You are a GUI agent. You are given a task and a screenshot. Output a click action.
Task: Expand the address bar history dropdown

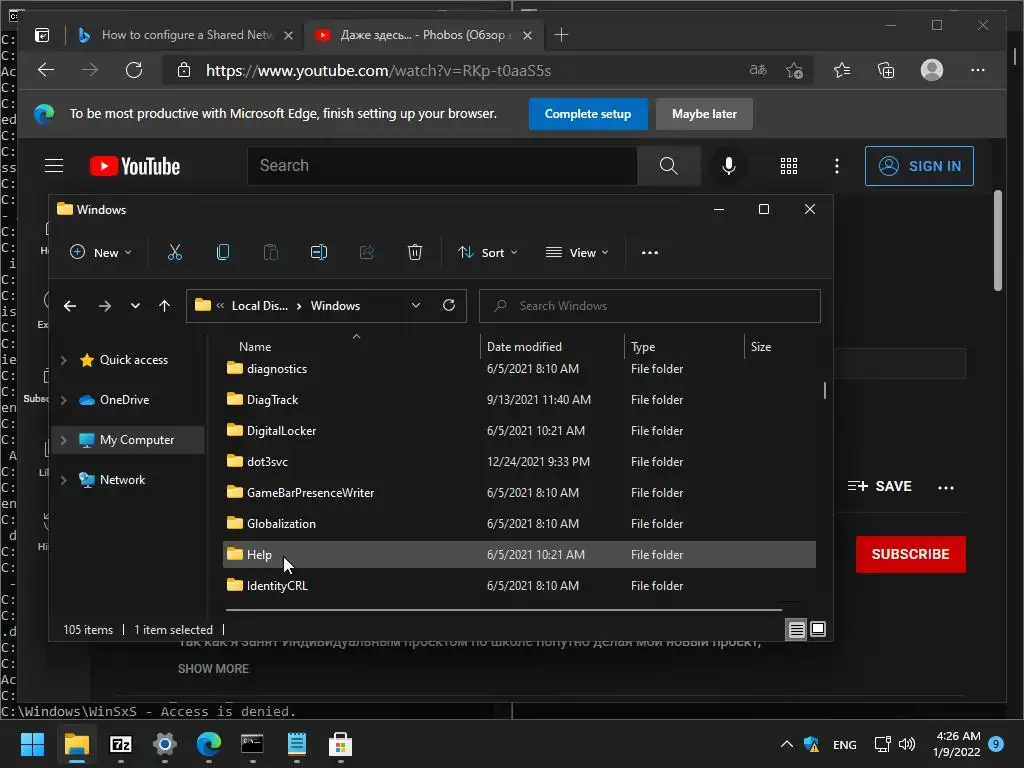click(415, 305)
